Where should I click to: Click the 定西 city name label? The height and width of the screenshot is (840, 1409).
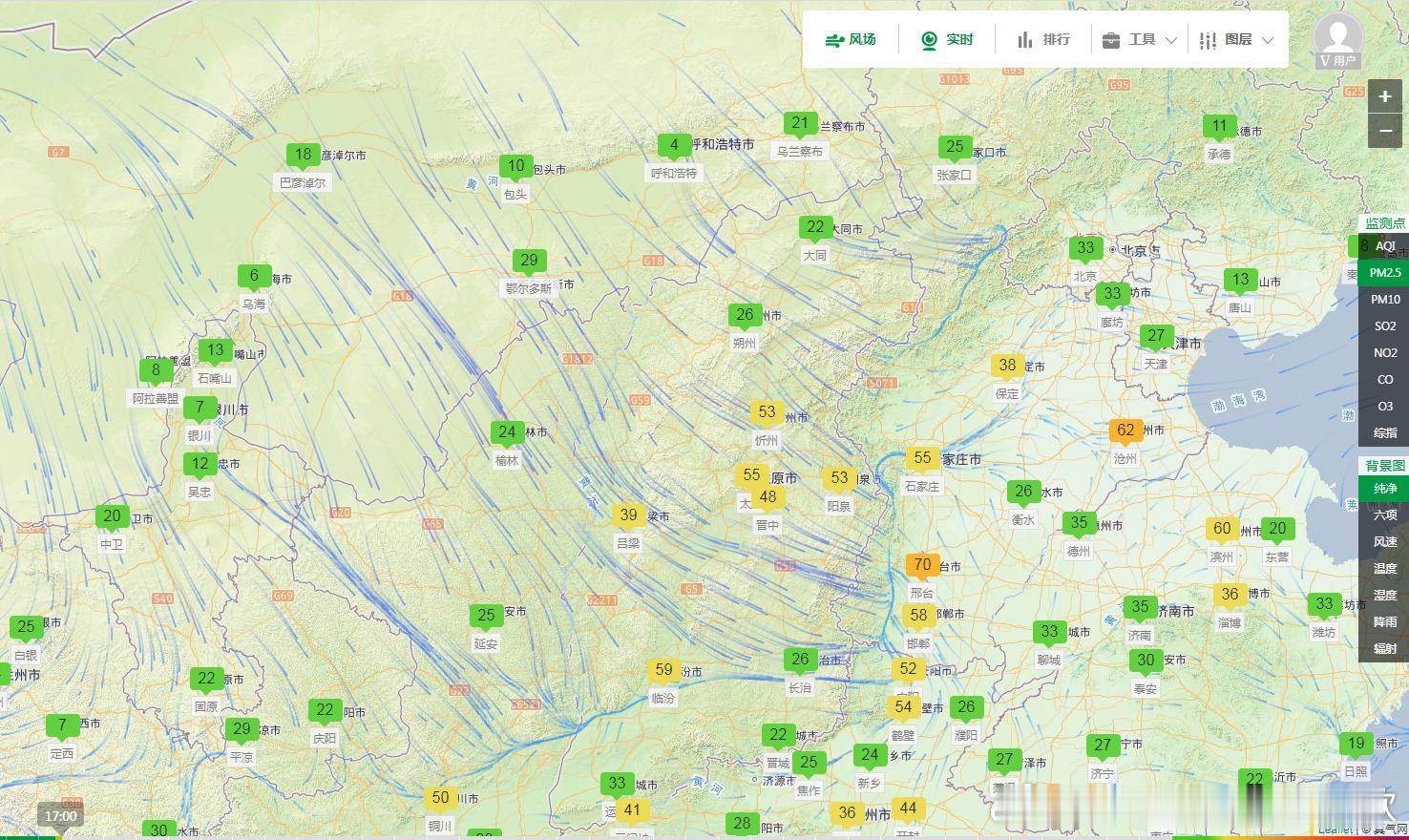pos(62,754)
